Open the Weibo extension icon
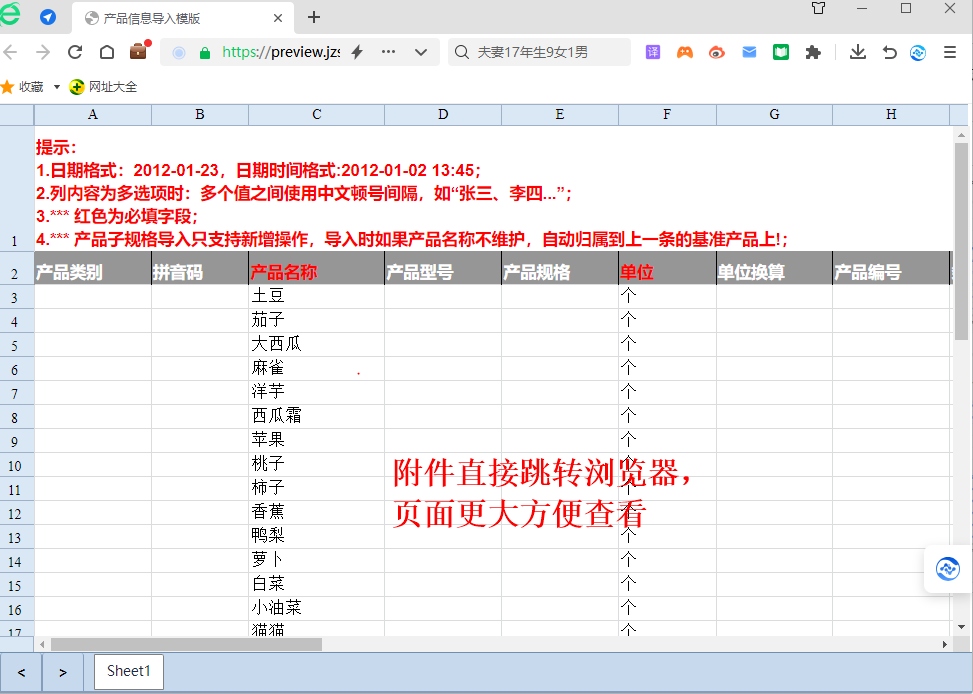973x694 pixels. [717, 52]
